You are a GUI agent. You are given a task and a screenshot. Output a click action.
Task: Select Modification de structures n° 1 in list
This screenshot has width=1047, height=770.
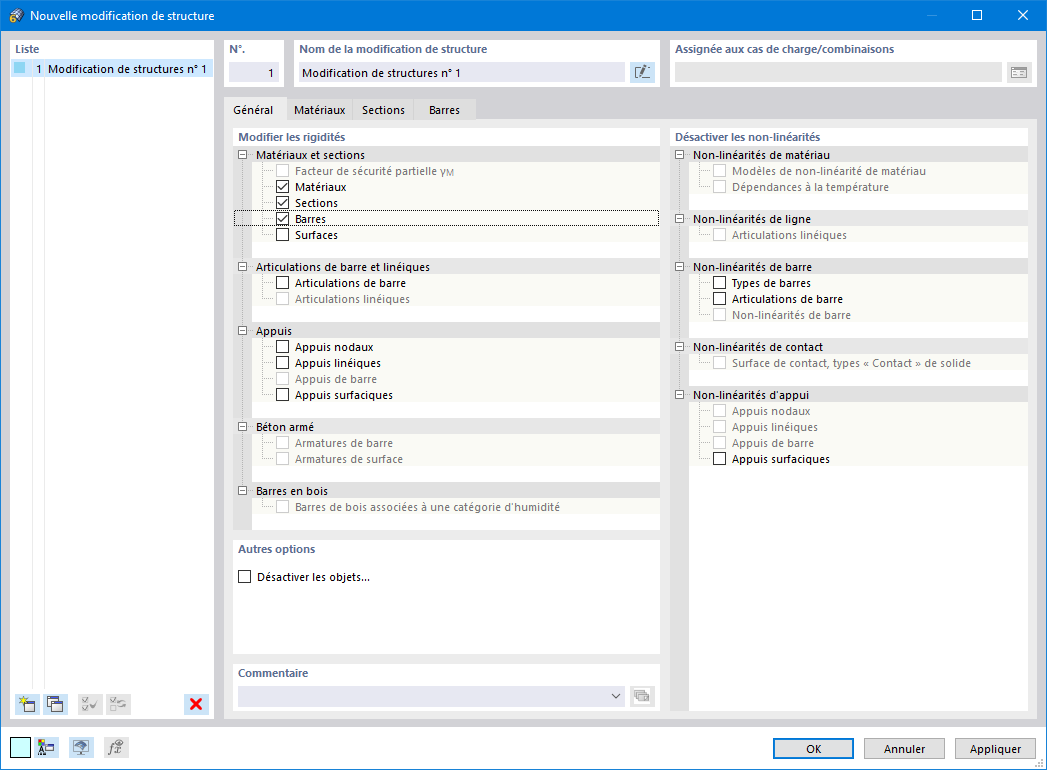[112, 69]
